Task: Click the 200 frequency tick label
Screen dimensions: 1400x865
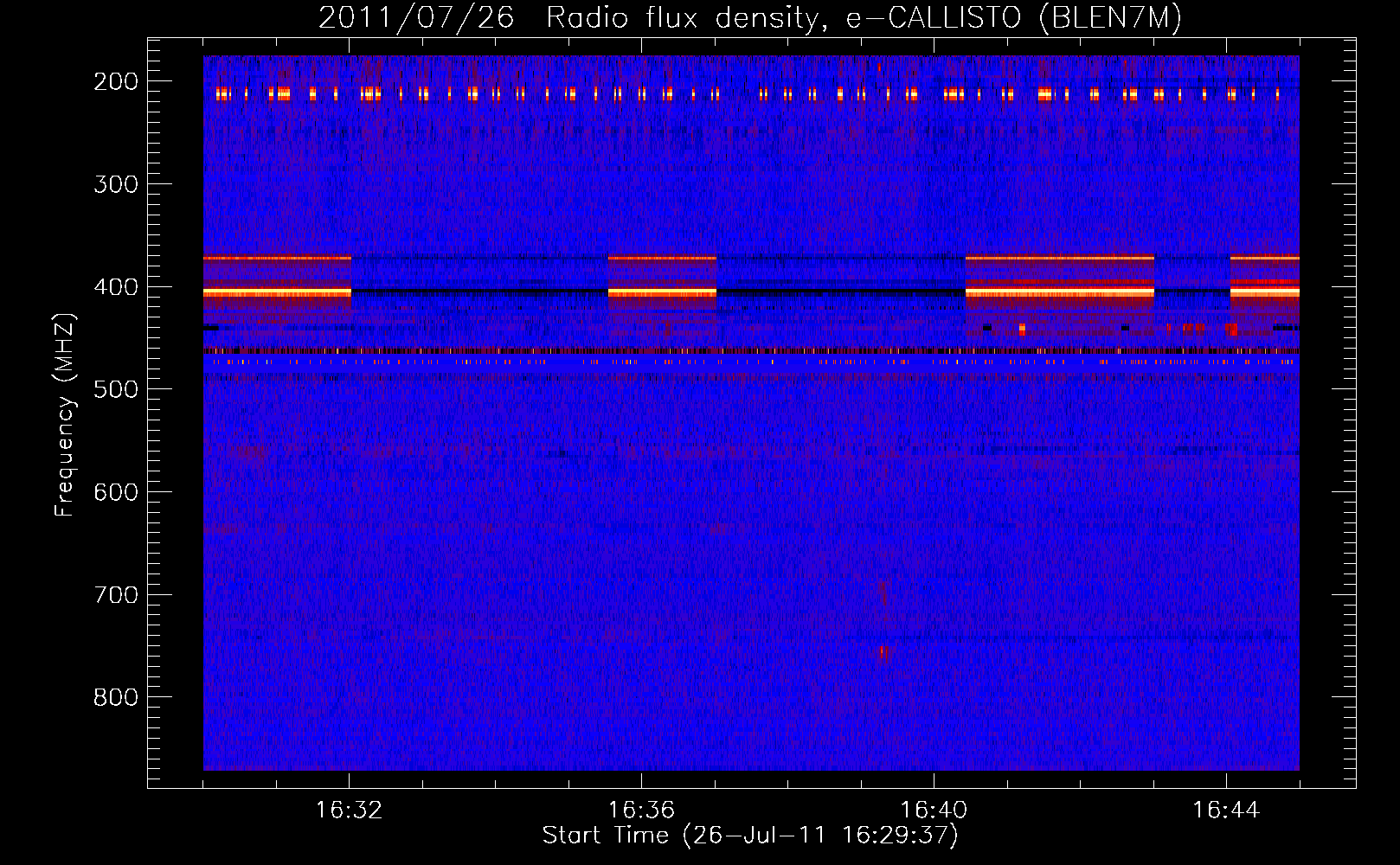Action: [x=115, y=81]
